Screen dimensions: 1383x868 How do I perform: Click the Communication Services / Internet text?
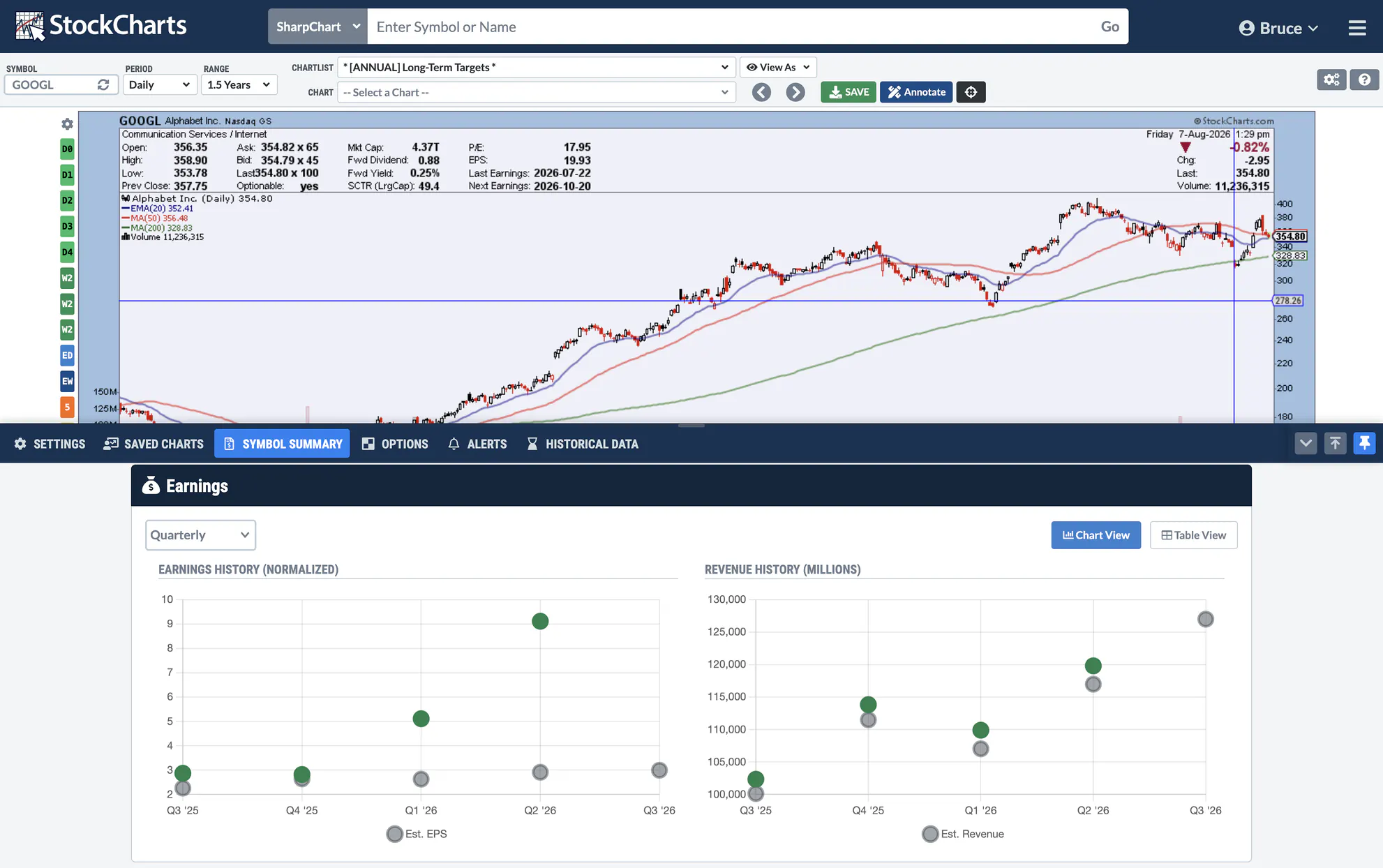[x=194, y=134]
